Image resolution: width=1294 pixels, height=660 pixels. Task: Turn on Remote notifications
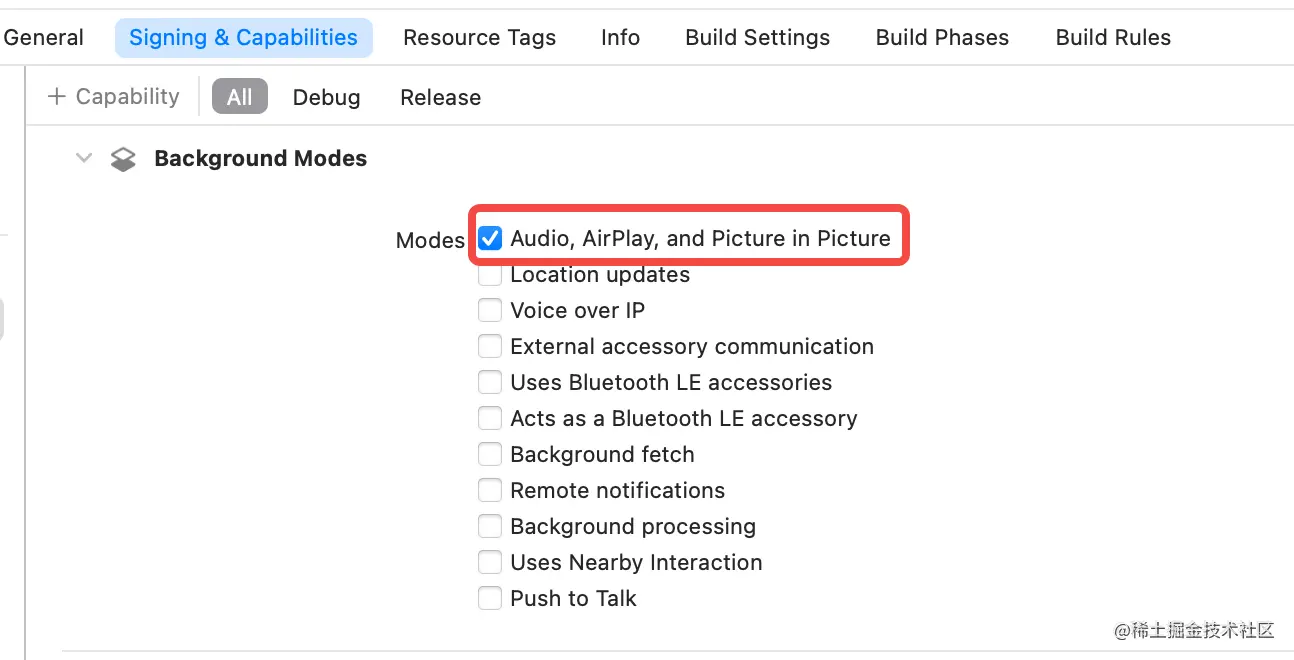coord(490,490)
